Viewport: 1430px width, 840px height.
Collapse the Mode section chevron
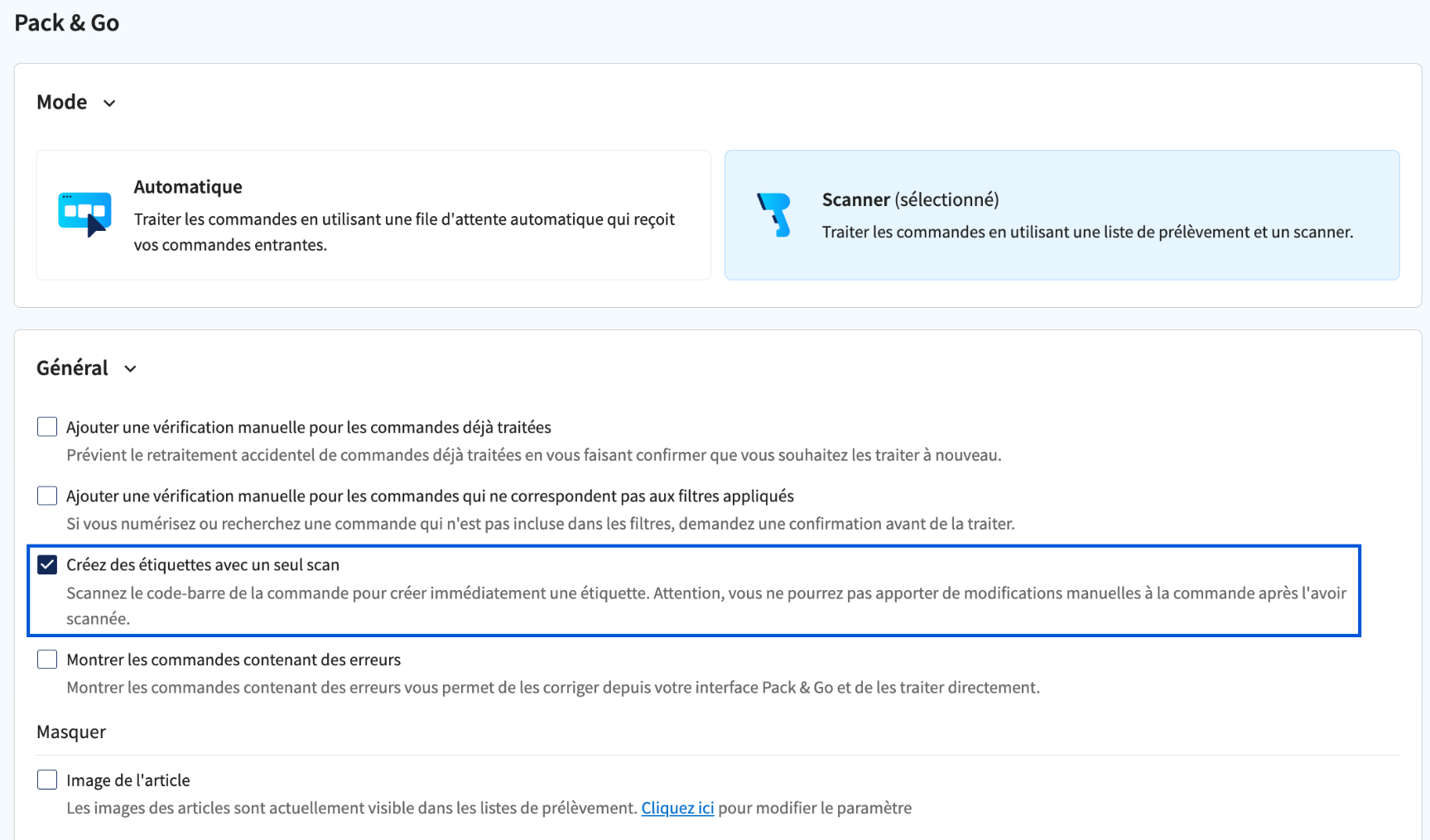[x=109, y=103]
